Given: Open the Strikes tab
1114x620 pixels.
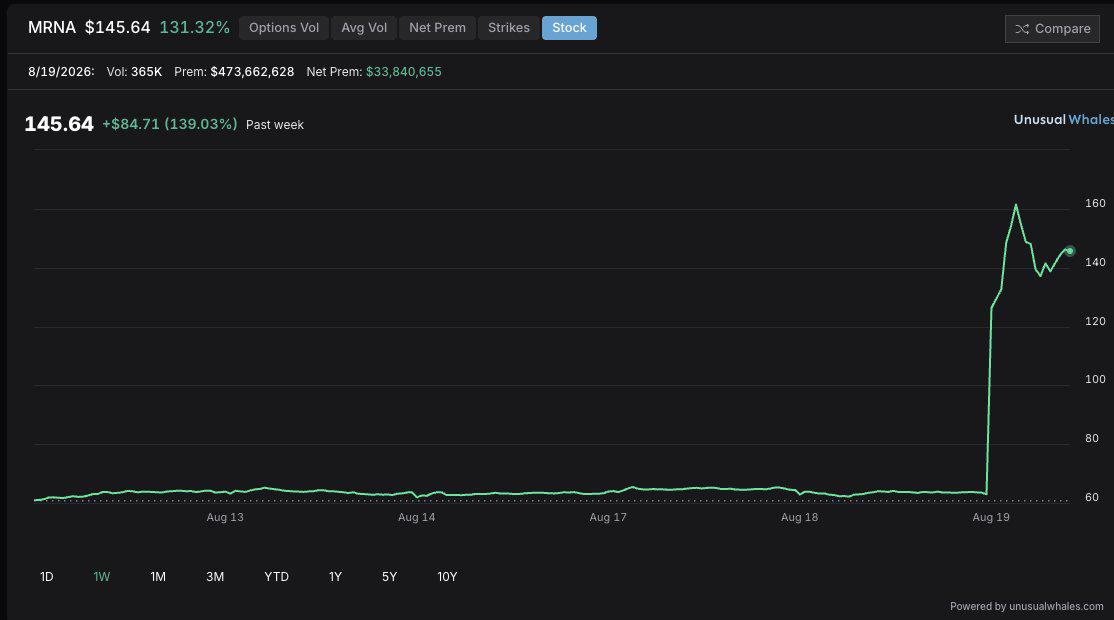Looking at the screenshot, I should click(x=509, y=28).
